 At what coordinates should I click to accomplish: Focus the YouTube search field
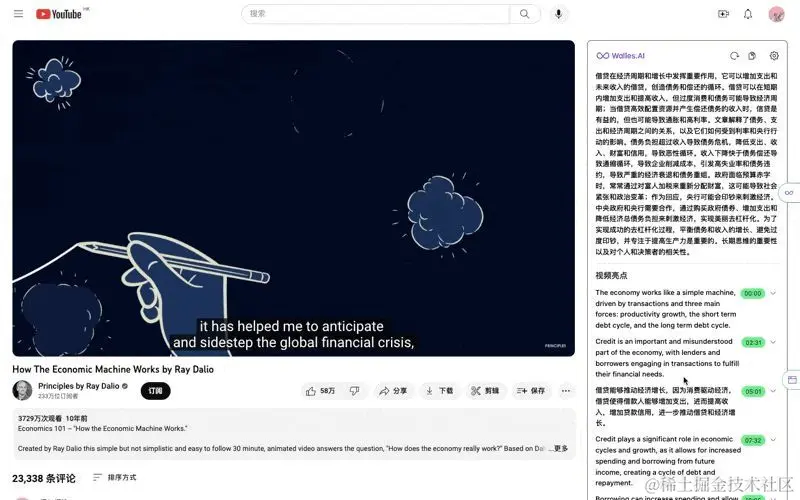[x=375, y=14]
